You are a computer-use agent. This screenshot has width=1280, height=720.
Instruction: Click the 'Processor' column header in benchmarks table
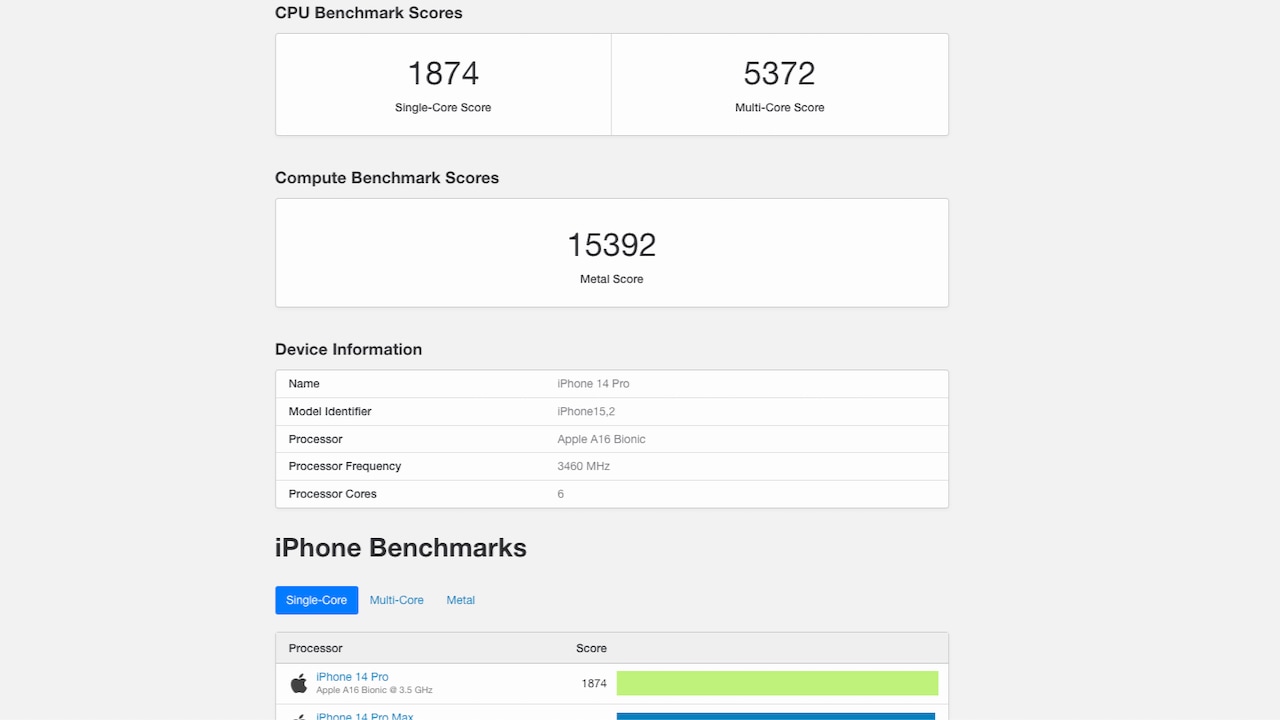tap(315, 648)
